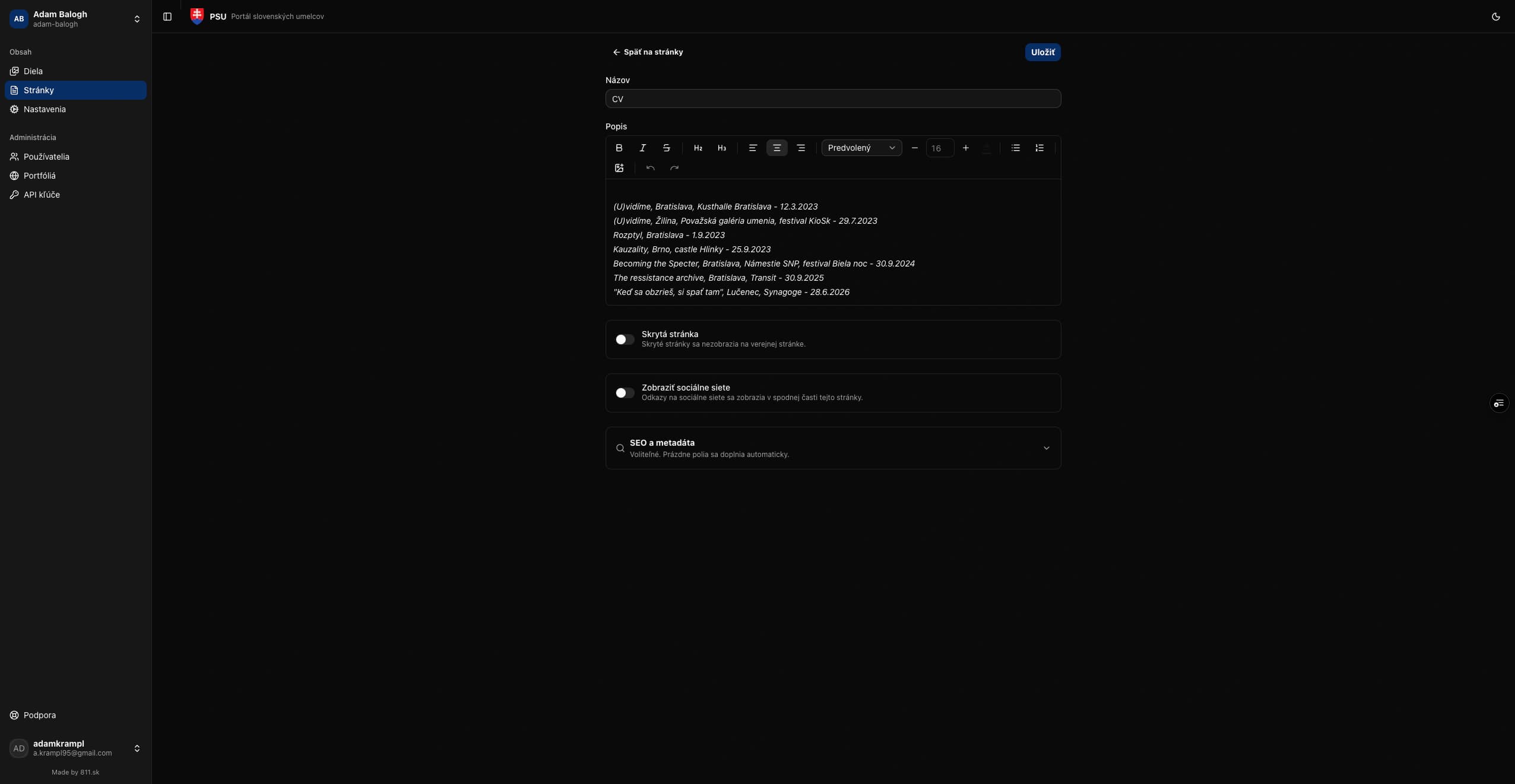Click the floating settings icon at right edge

point(1499,404)
